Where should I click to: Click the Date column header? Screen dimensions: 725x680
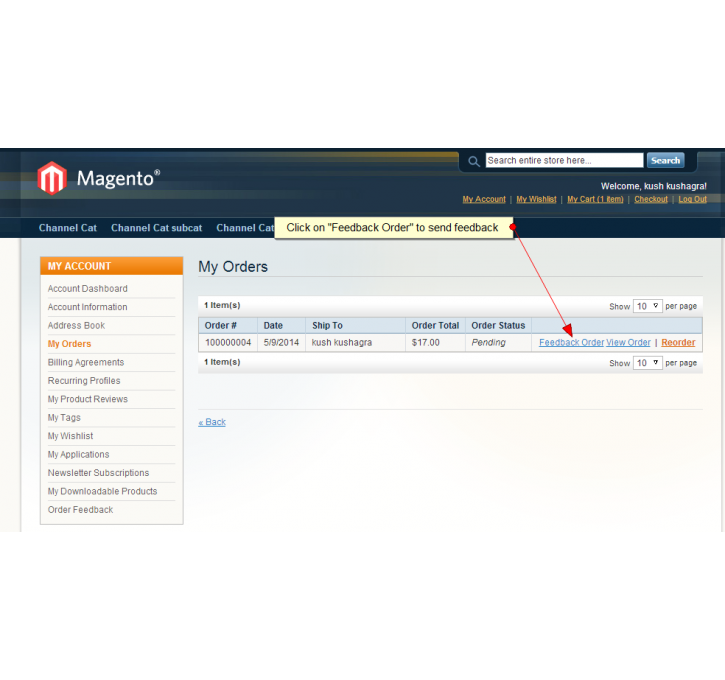(x=281, y=325)
